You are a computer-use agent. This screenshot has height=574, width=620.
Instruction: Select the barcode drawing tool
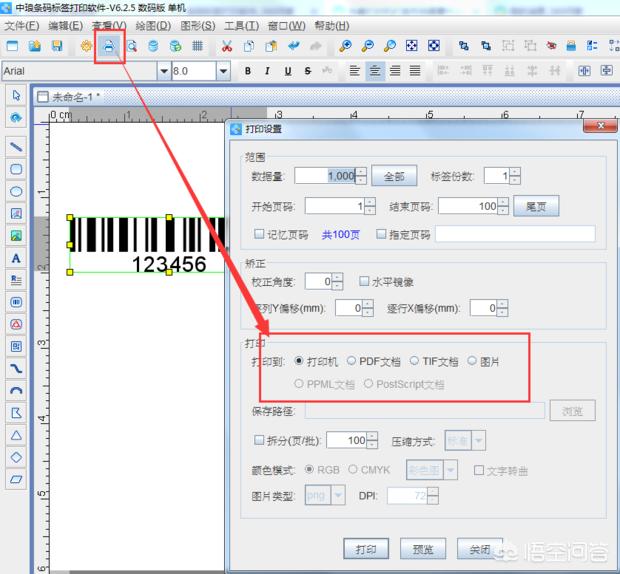tap(16, 302)
